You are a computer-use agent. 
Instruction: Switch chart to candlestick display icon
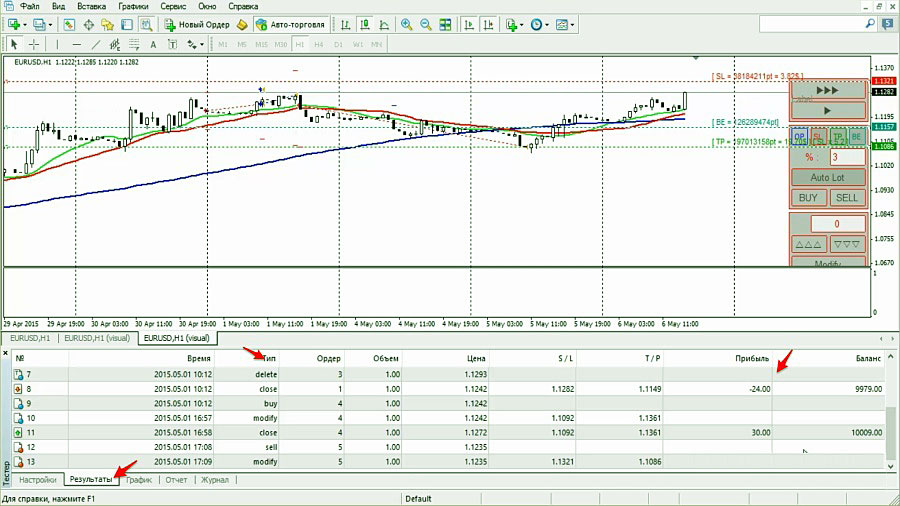363,24
